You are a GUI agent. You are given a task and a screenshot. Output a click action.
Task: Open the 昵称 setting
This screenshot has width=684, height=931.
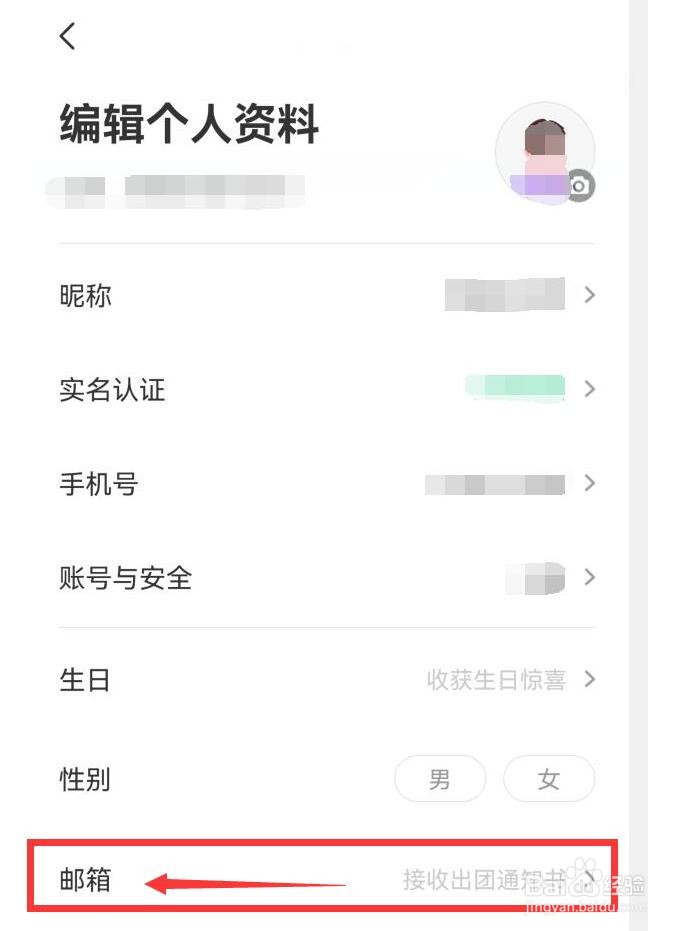(x=327, y=295)
